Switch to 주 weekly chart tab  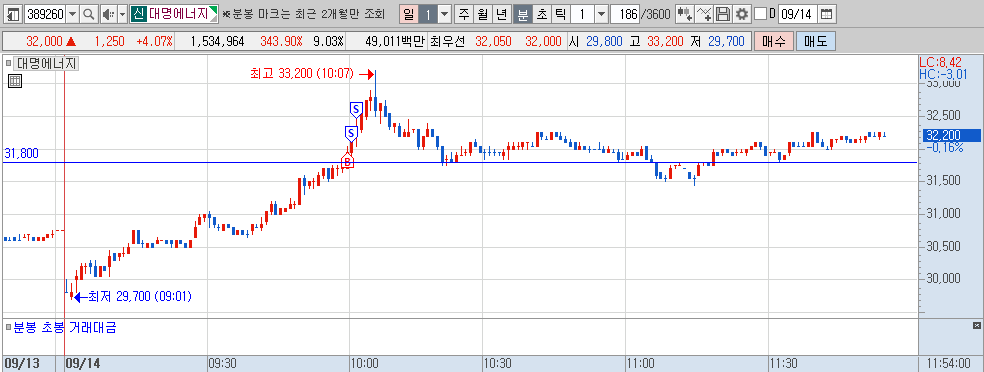pyautogui.click(x=464, y=14)
